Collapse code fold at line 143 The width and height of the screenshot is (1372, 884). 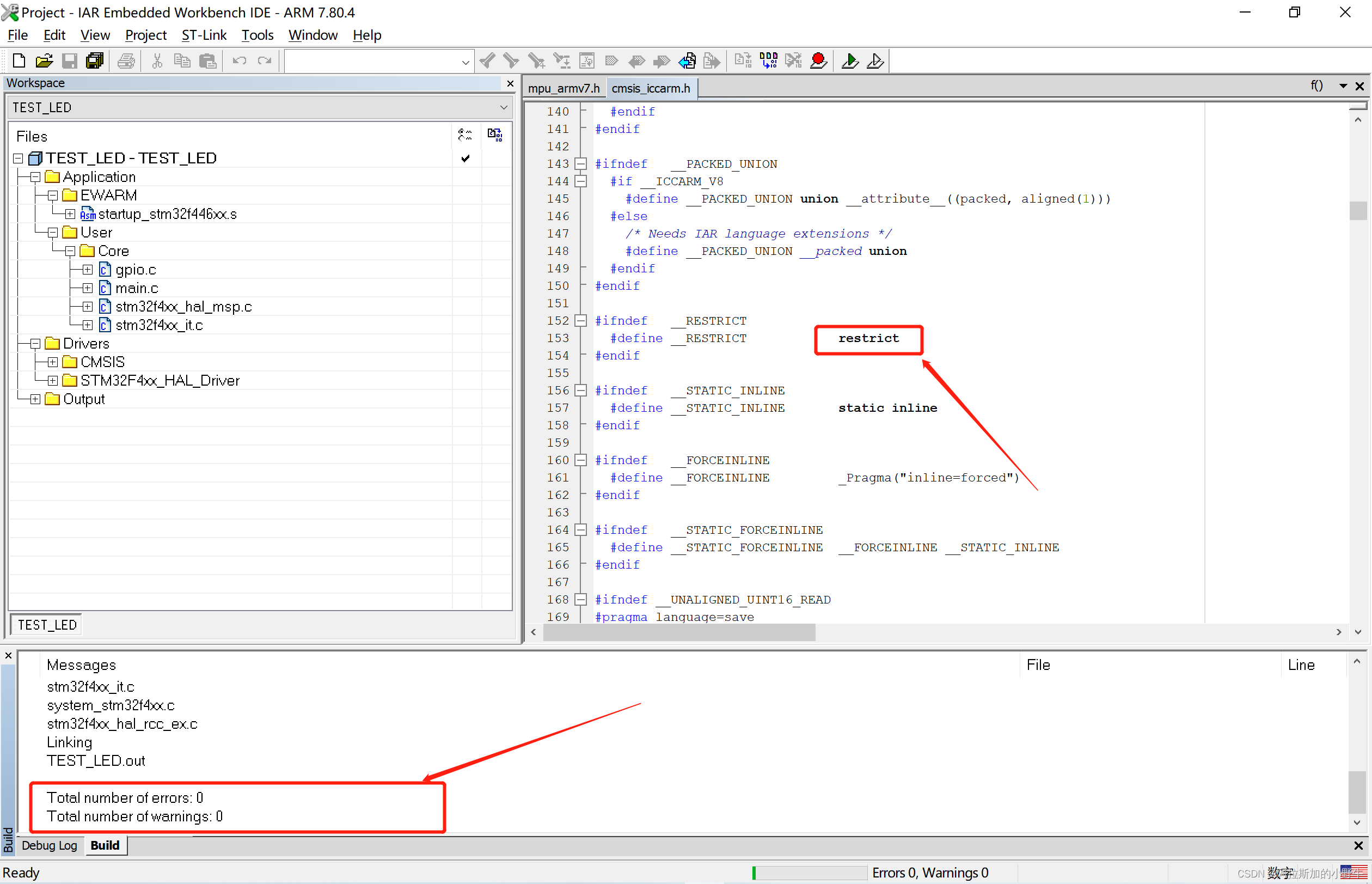pyautogui.click(x=581, y=164)
